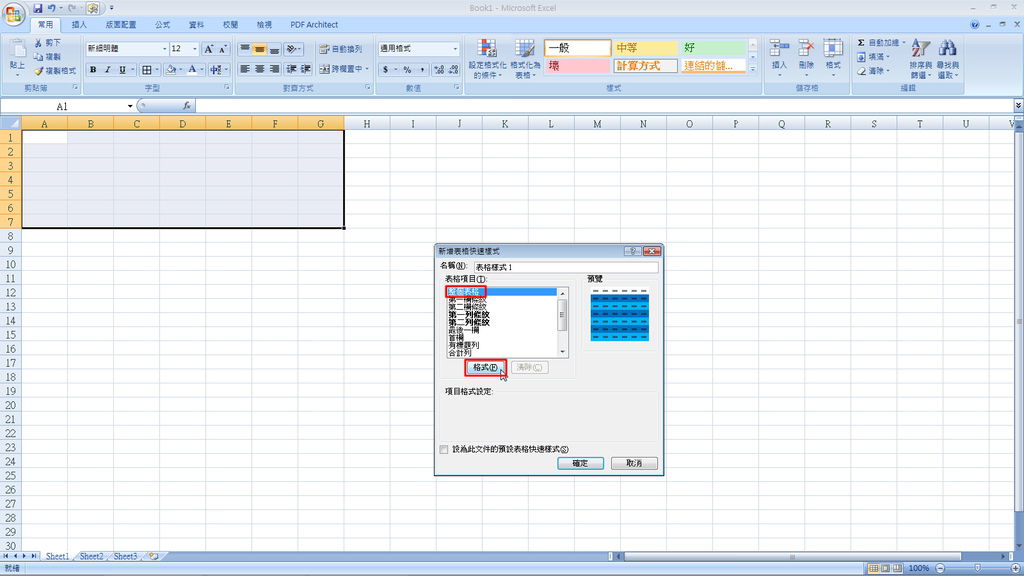Viewport: 1024px width, 576px height.
Task: Switch to the 公式 (Formulas) tab
Action: (163, 25)
